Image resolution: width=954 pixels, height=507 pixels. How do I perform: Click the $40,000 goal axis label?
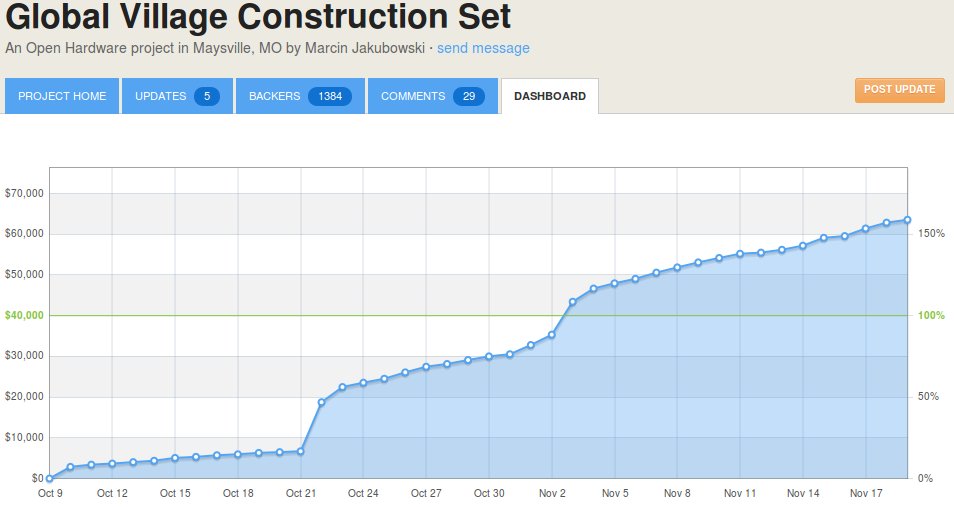(x=24, y=315)
